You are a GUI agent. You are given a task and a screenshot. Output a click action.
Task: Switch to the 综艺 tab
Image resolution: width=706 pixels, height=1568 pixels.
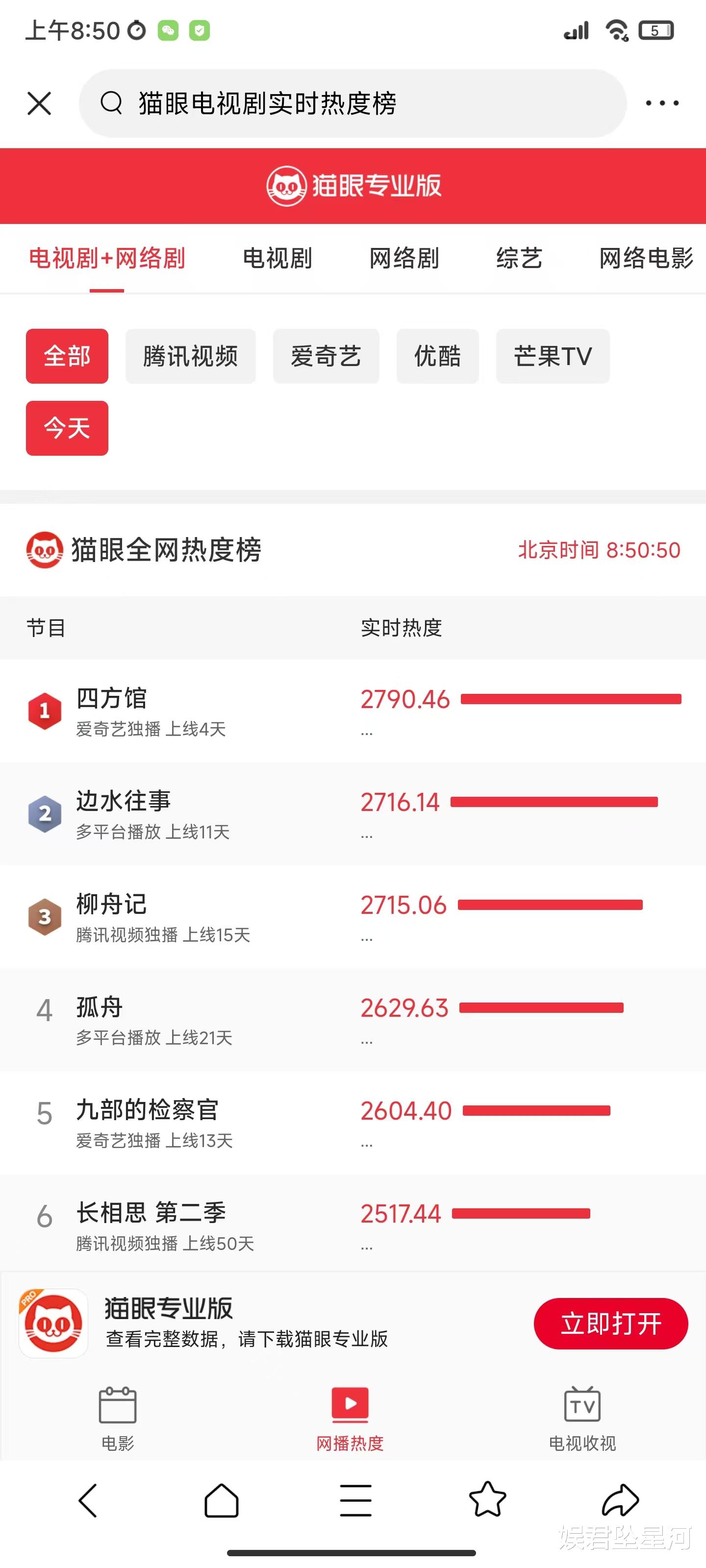click(519, 258)
